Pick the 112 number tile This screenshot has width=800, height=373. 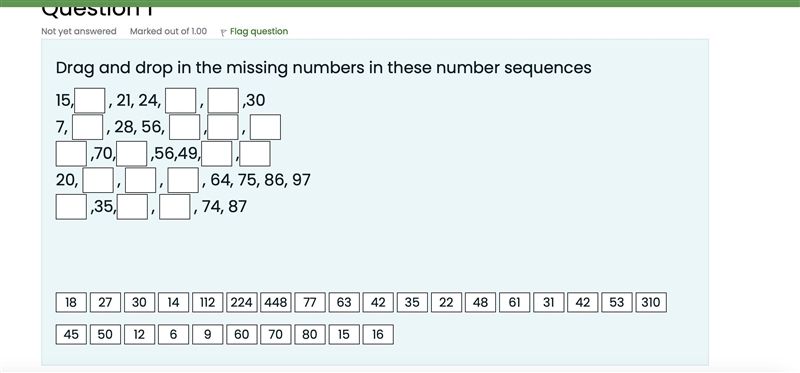point(208,303)
